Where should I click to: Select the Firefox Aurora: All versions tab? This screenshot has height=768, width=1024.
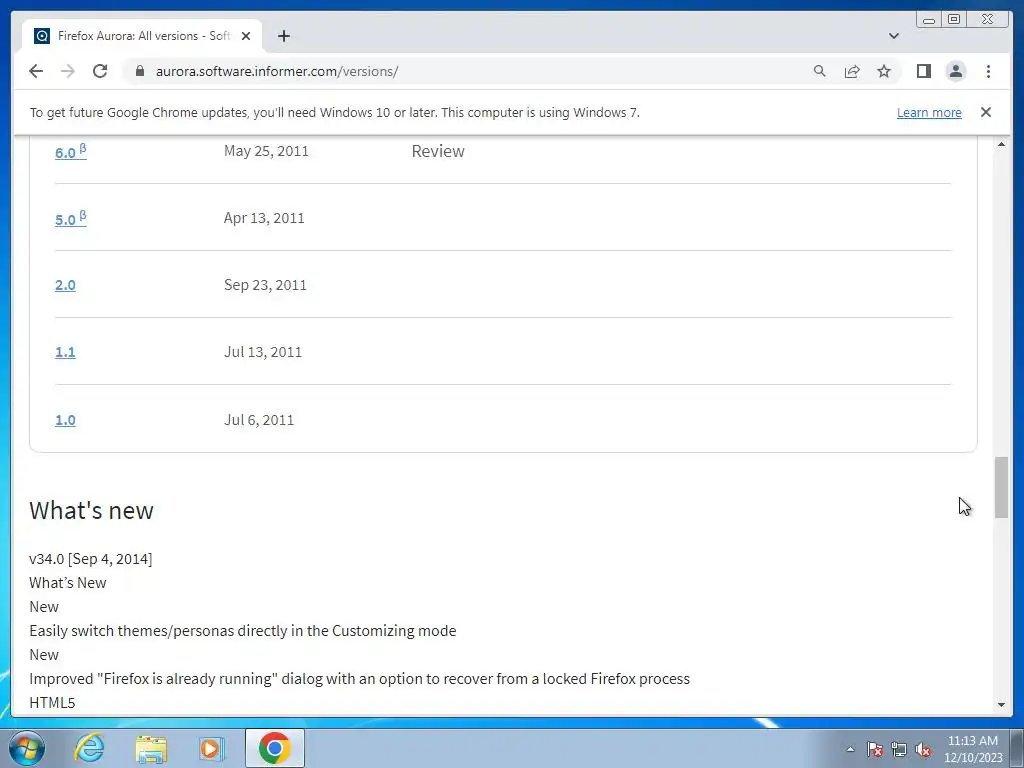click(142, 36)
